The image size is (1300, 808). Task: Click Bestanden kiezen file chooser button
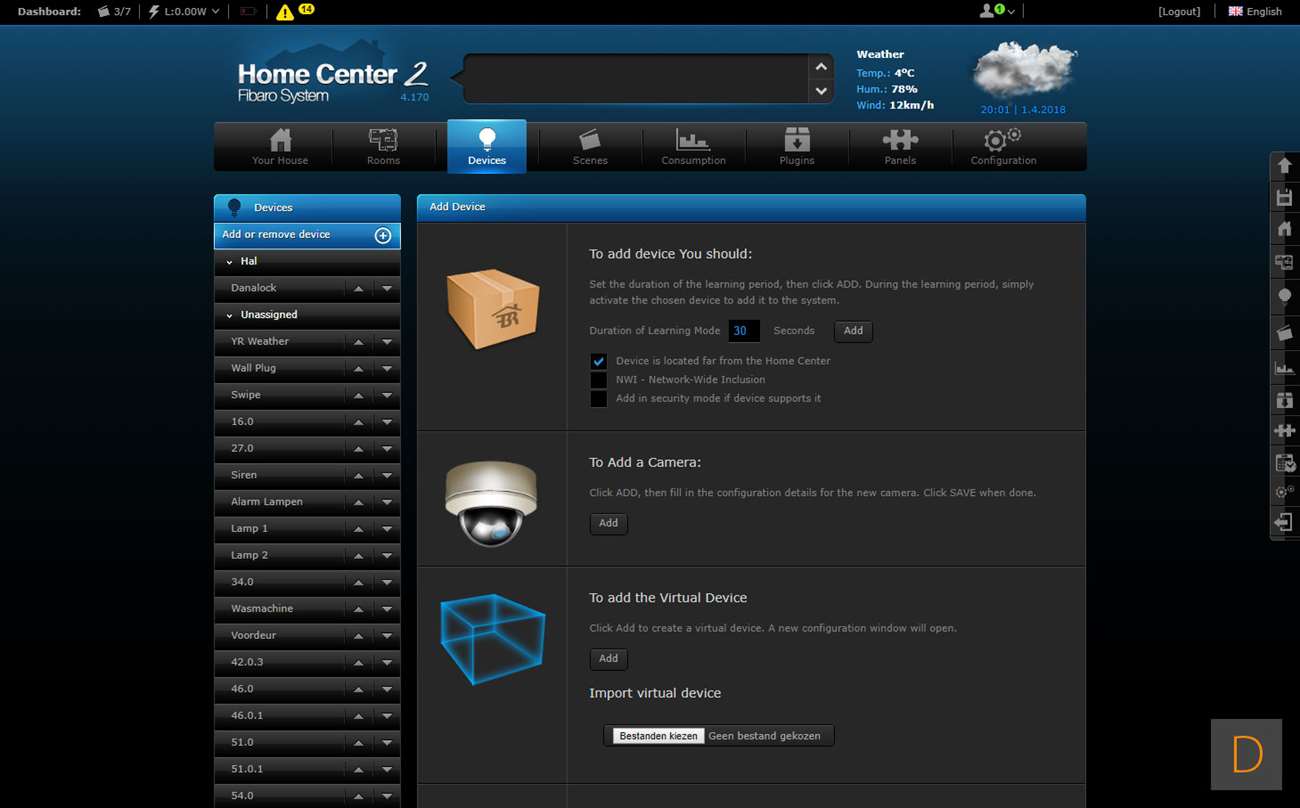tap(658, 736)
